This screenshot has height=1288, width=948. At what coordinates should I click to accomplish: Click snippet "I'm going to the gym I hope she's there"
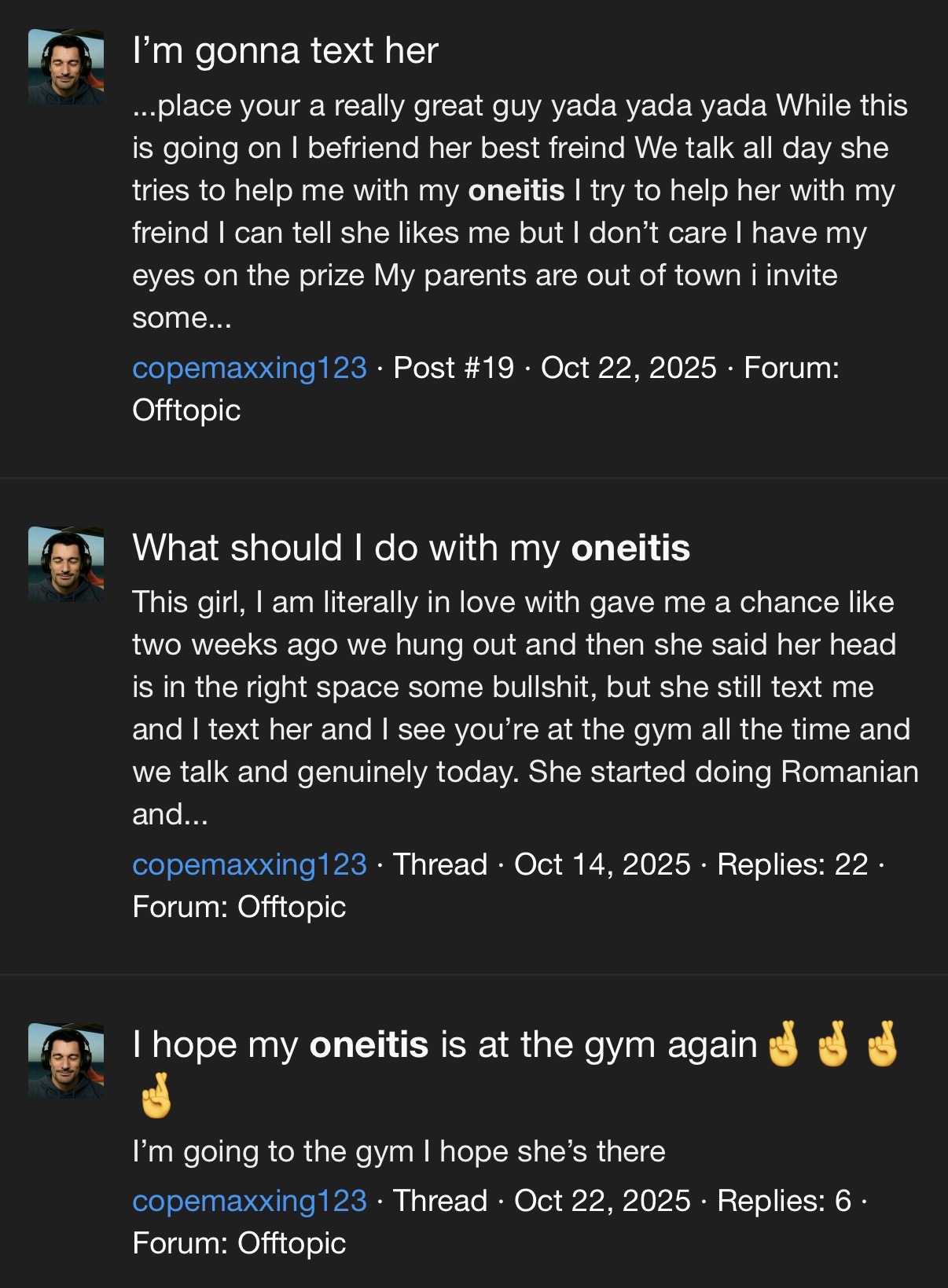(399, 1151)
